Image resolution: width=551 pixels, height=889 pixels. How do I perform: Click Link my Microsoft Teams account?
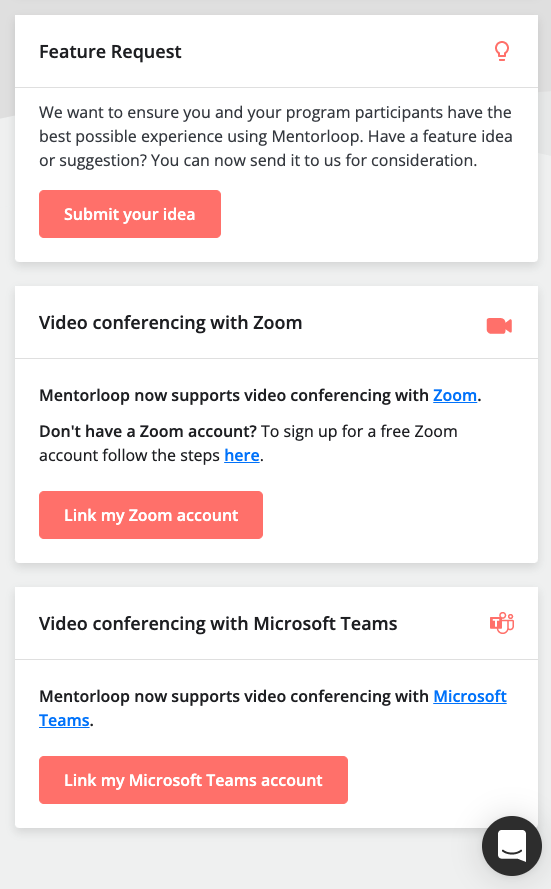(x=193, y=780)
